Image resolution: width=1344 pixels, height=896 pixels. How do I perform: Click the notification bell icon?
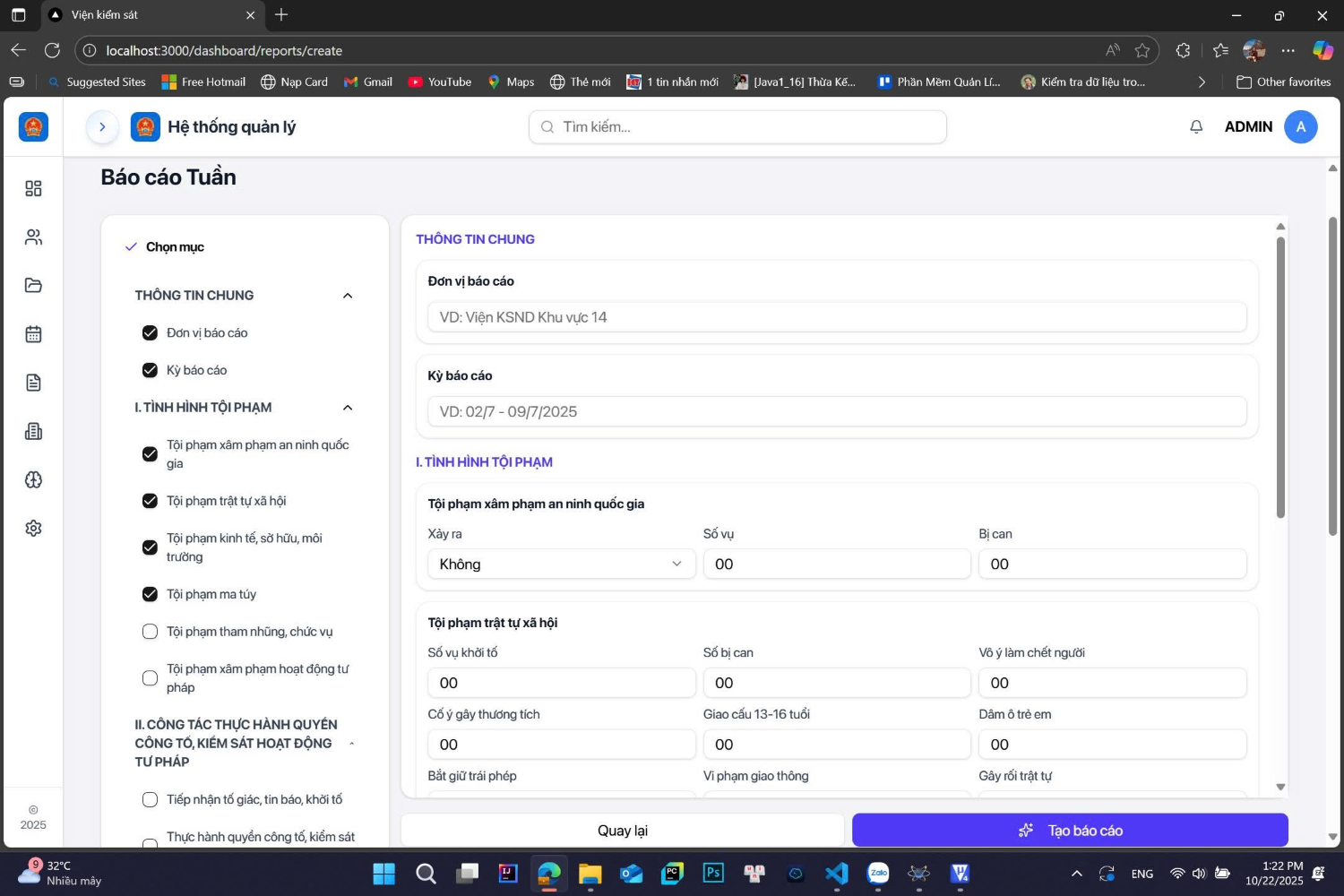pos(1195,127)
